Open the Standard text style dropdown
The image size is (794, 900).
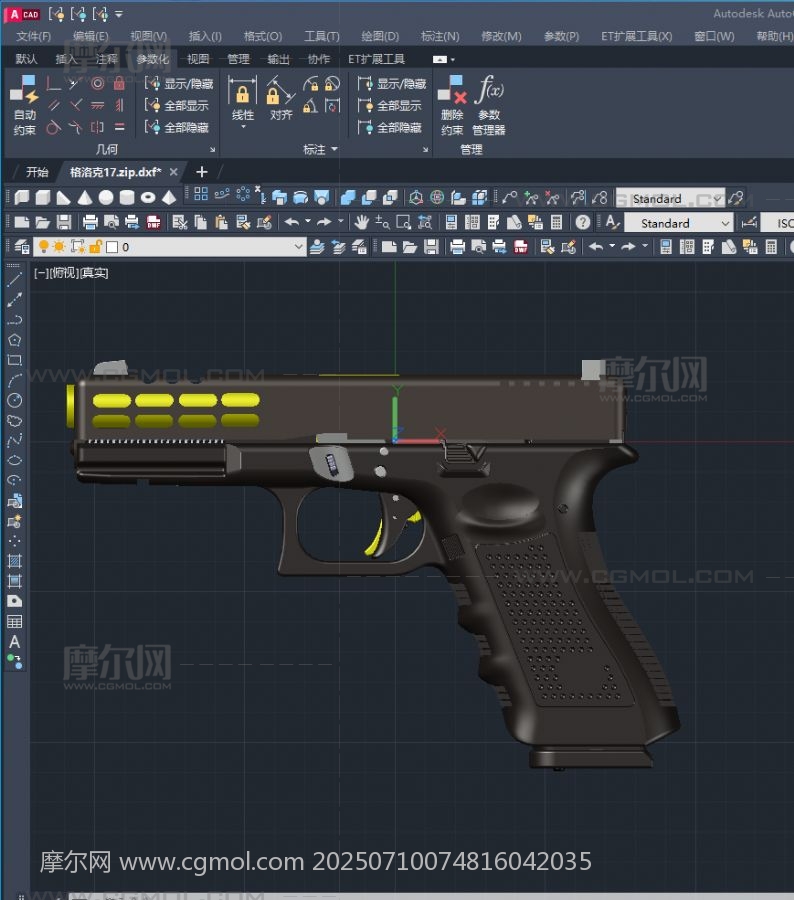(x=726, y=223)
